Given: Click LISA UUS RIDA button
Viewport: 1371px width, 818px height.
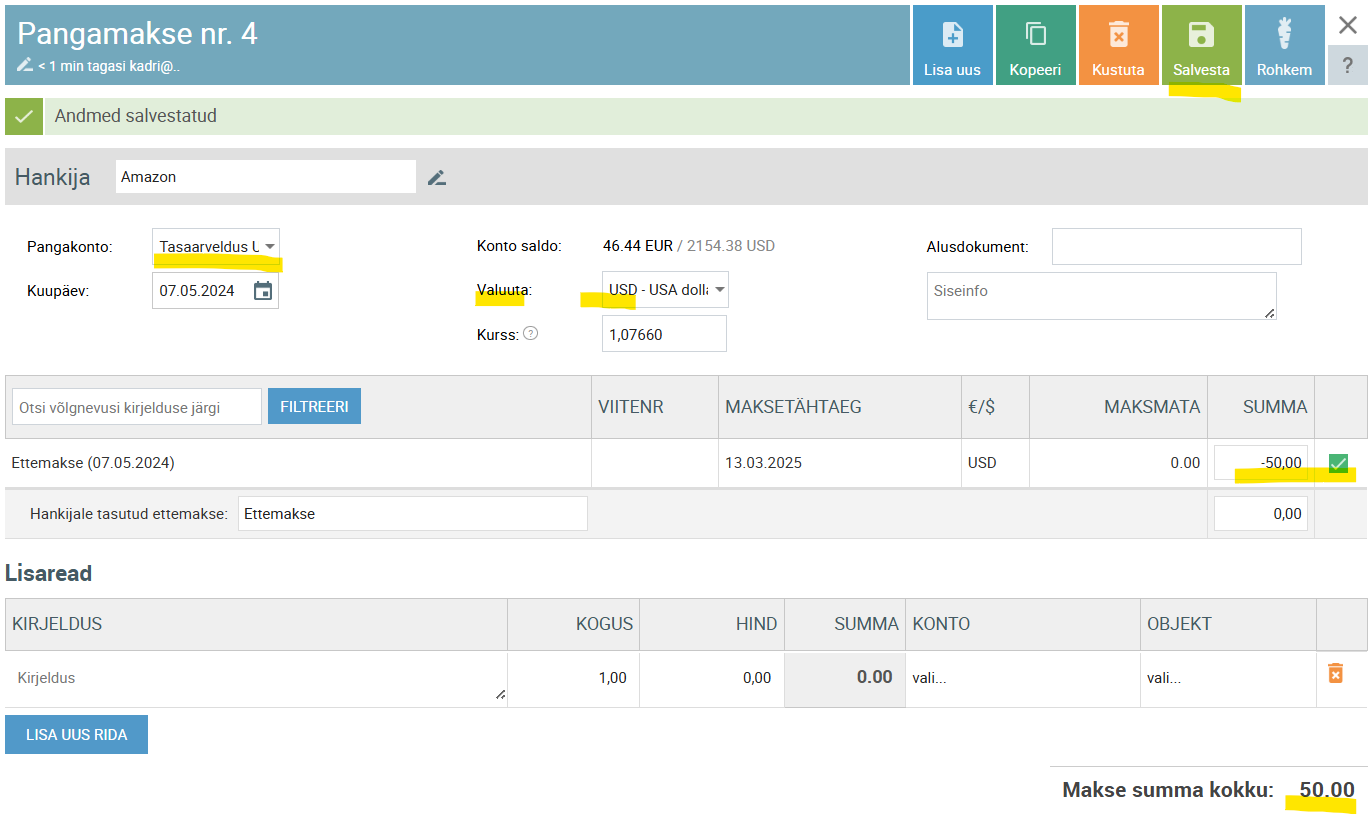Looking at the screenshot, I should pyautogui.click(x=76, y=735).
